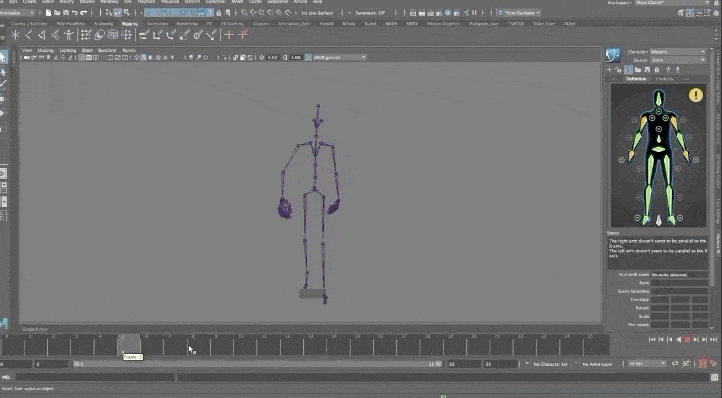The image size is (722, 398).
Task: Click the Redo arrow icon
Action: click(83, 13)
